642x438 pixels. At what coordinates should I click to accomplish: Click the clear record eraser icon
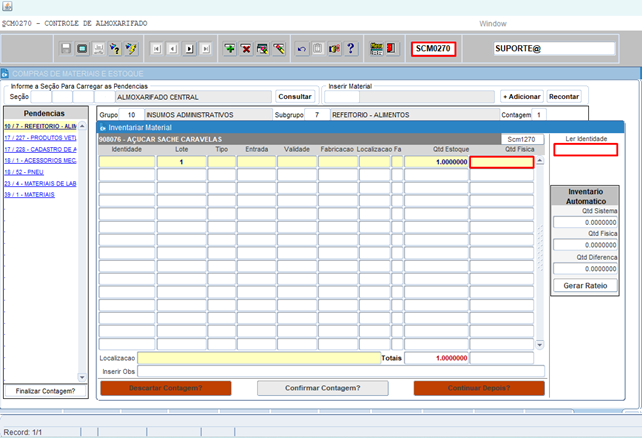(x=279, y=49)
